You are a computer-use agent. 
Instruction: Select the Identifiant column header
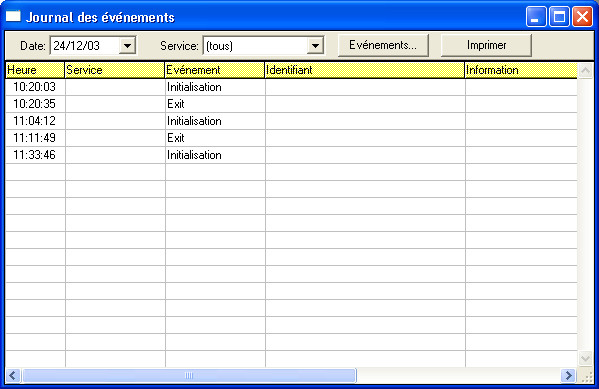[x=365, y=70]
